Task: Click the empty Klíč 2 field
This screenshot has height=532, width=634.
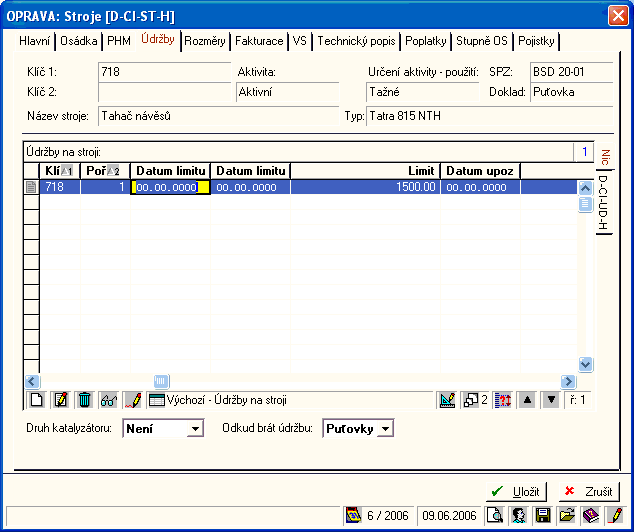Action: click(x=164, y=92)
